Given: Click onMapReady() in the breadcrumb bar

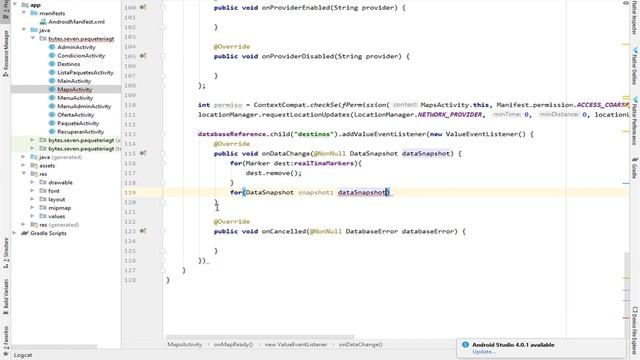Looking at the screenshot, I should pyautogui.click(x=233, y=344).
